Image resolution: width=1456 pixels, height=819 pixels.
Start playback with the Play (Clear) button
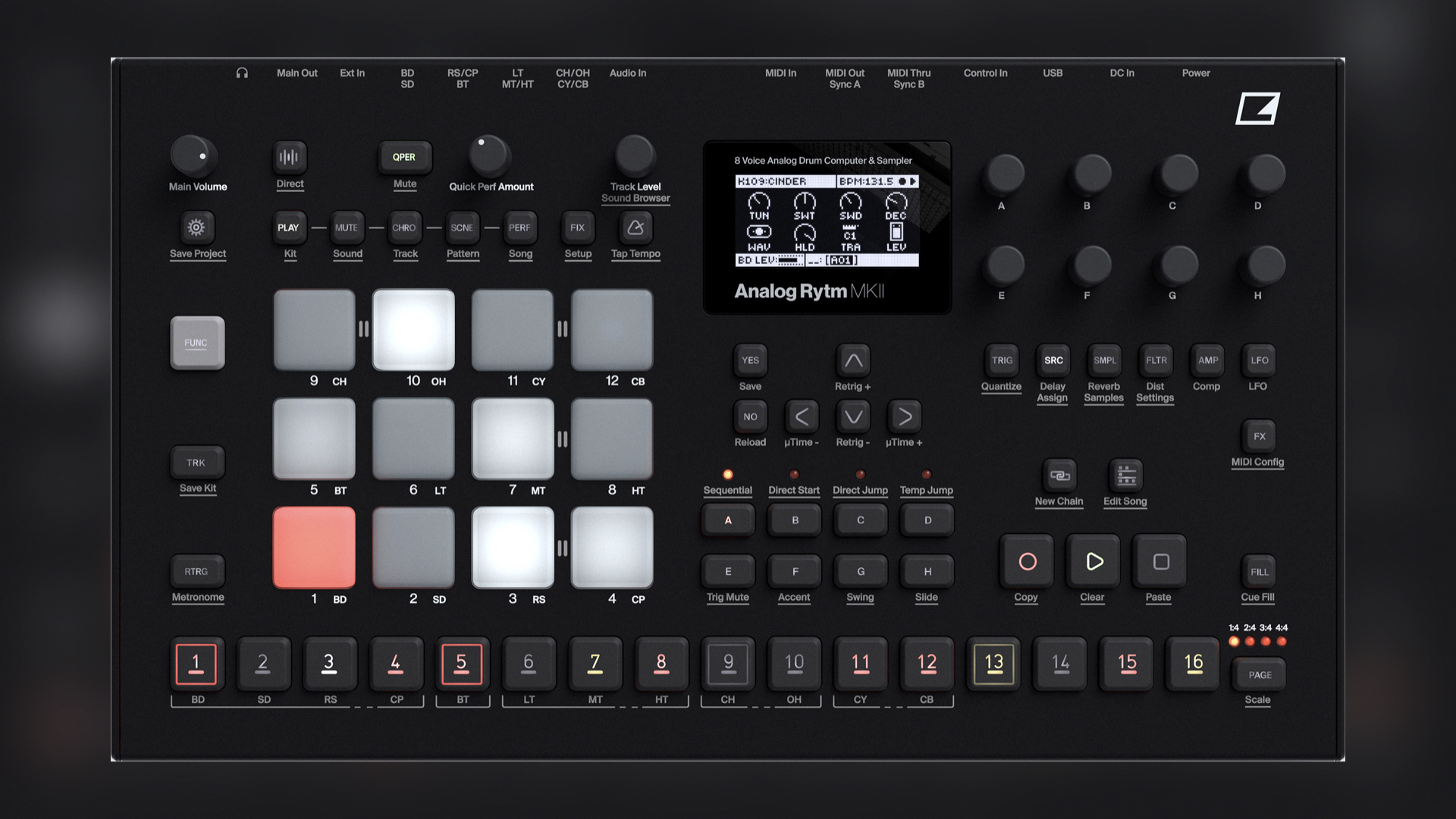point(1094,562)
